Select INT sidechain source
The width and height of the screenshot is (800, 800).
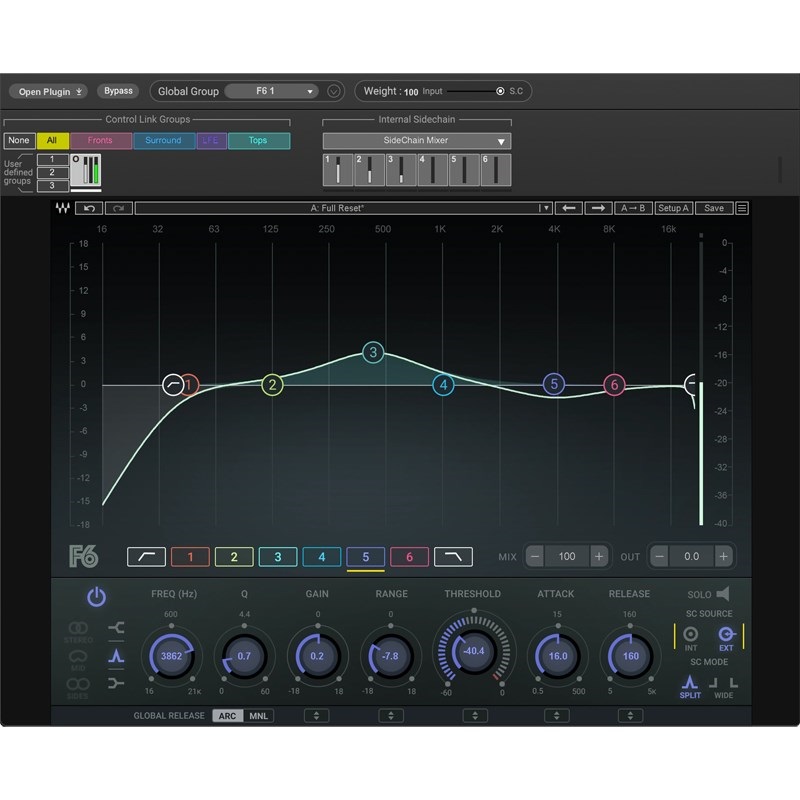pos(690,638)
